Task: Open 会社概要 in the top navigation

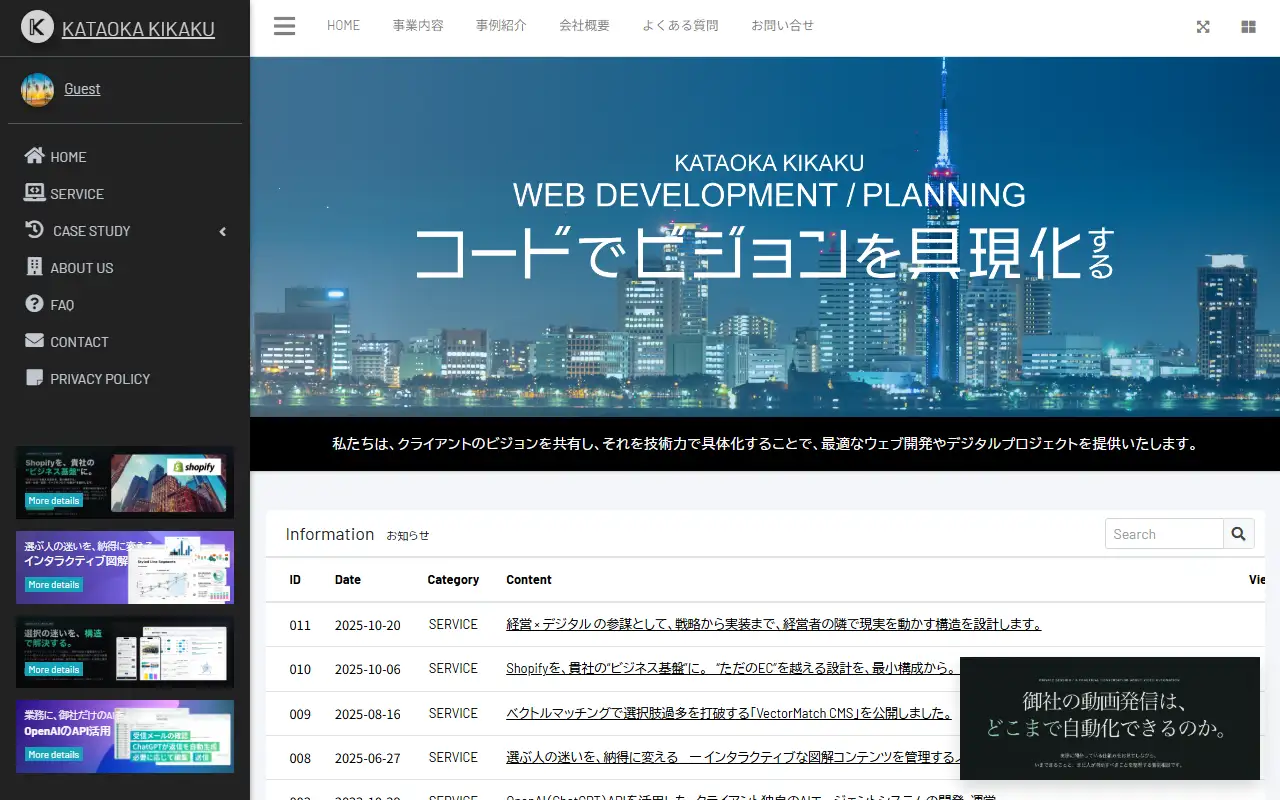Action: 584,26
